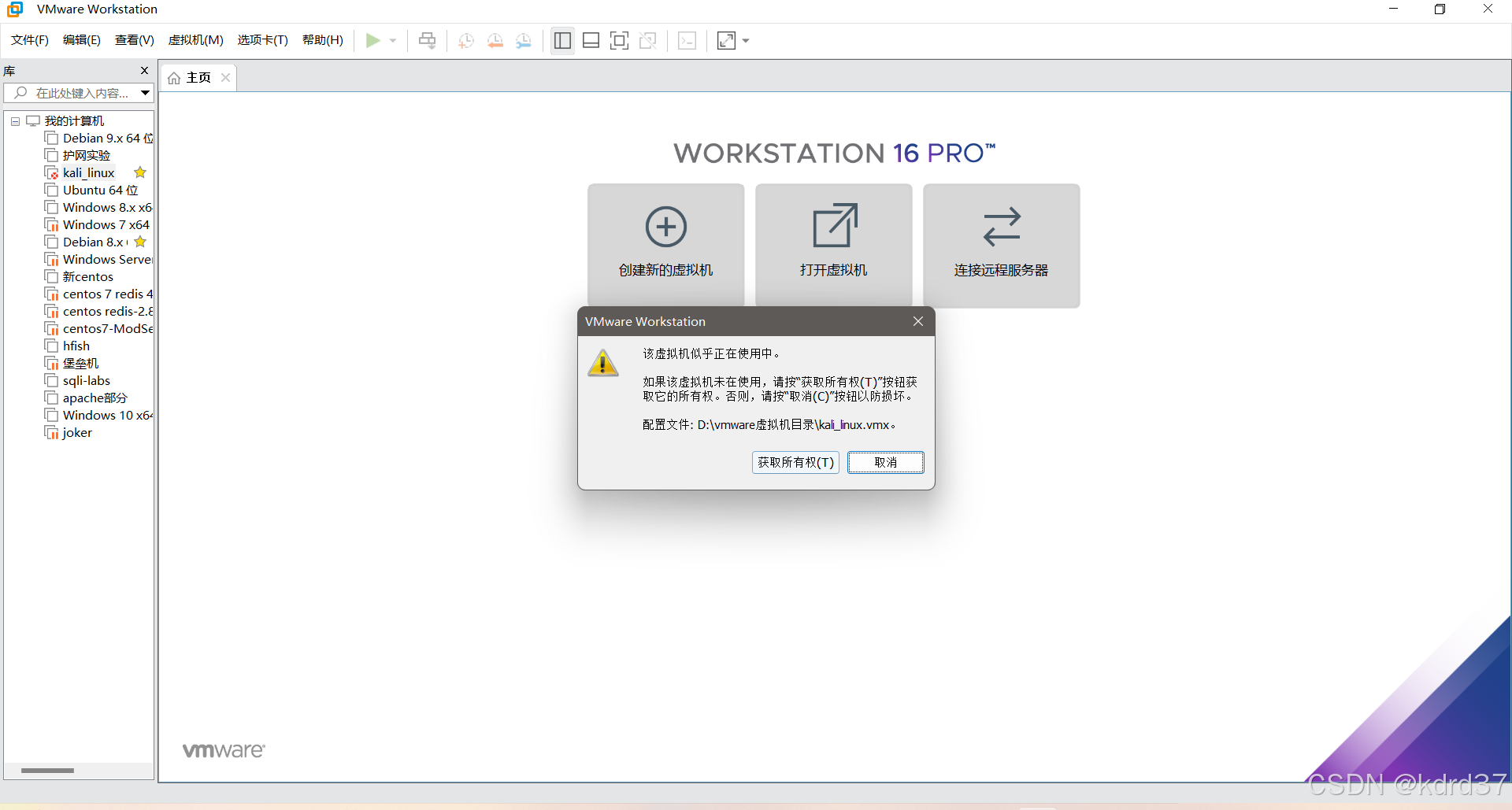Select the sqli-labs virtual machine
Screen dimensions: 1512x810
tap(78, 380)
